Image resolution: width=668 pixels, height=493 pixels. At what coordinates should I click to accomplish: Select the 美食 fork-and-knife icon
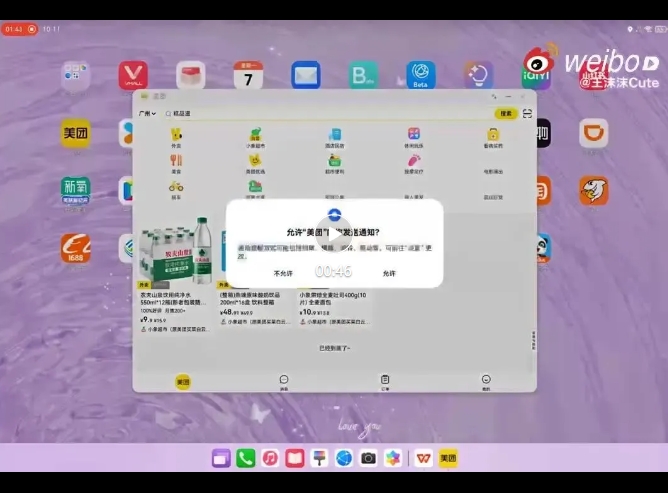[176, 162]
